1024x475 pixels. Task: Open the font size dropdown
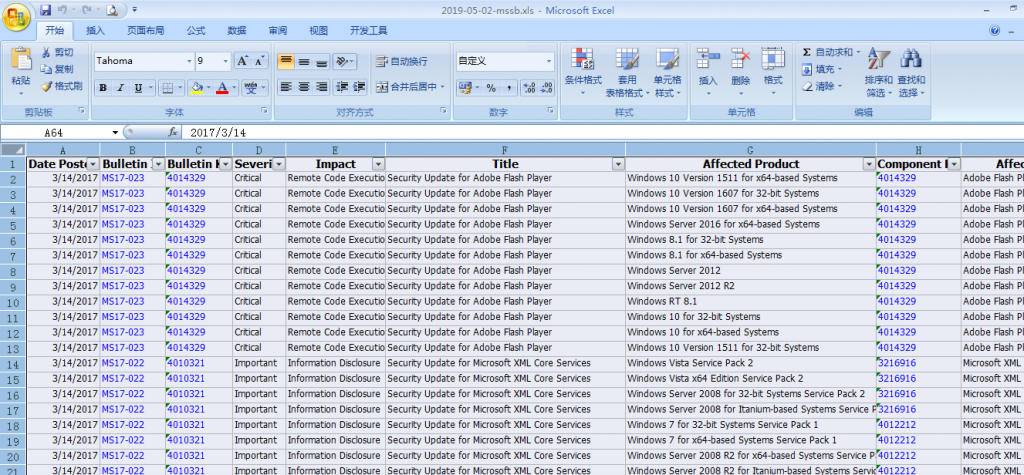pyautogui.click(x=226, y=61)
